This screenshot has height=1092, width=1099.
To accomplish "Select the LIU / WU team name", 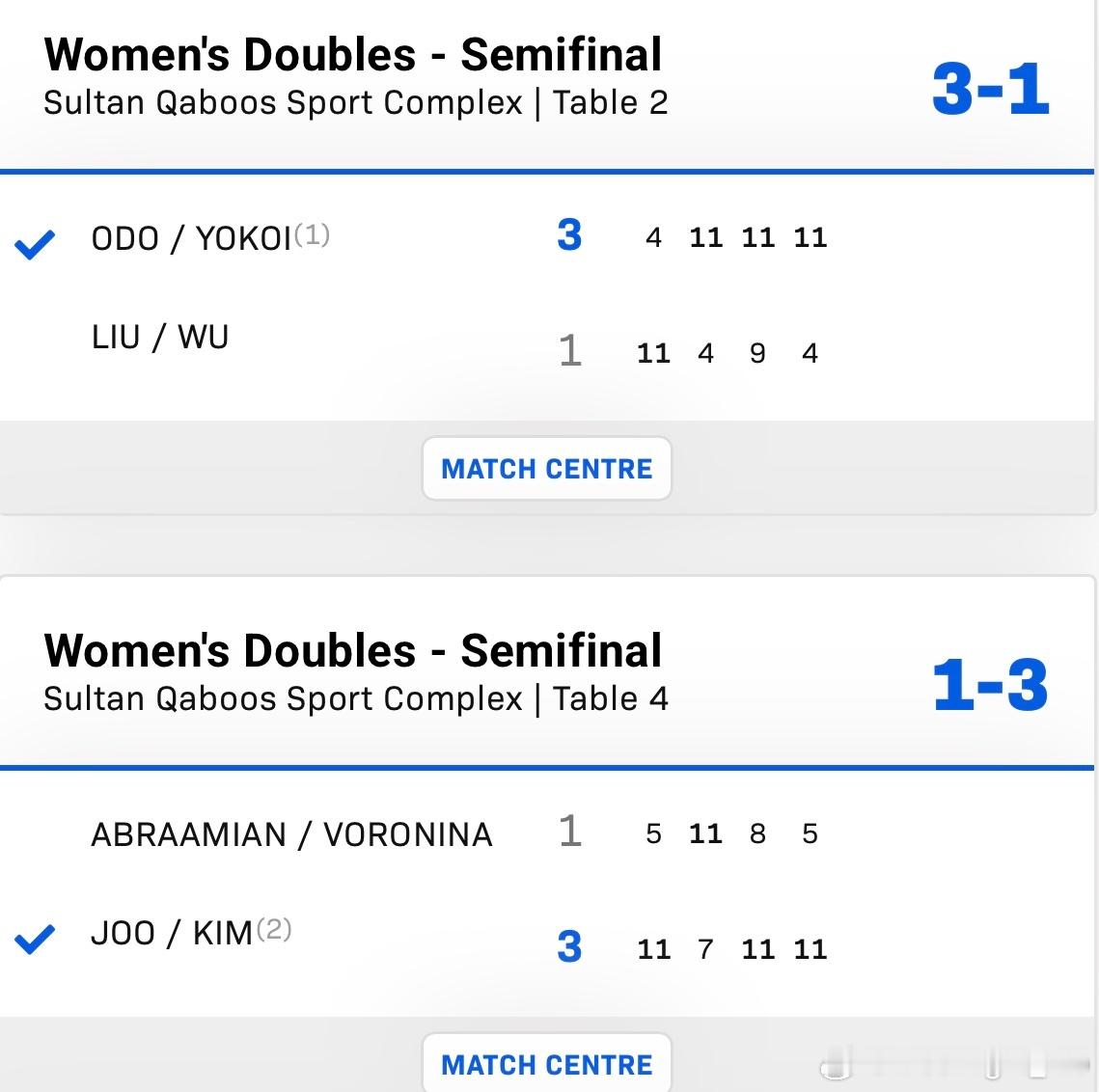I will [160, 337].
